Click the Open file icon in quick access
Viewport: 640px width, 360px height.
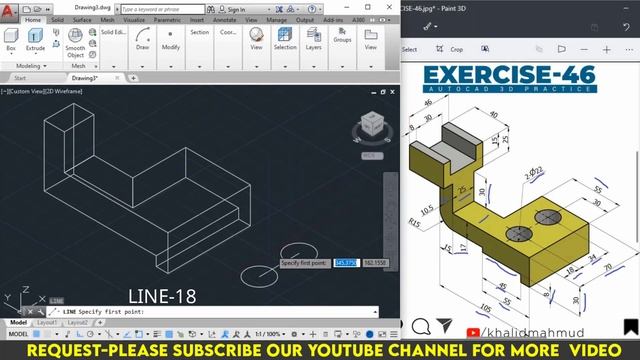tap(37, 9)
